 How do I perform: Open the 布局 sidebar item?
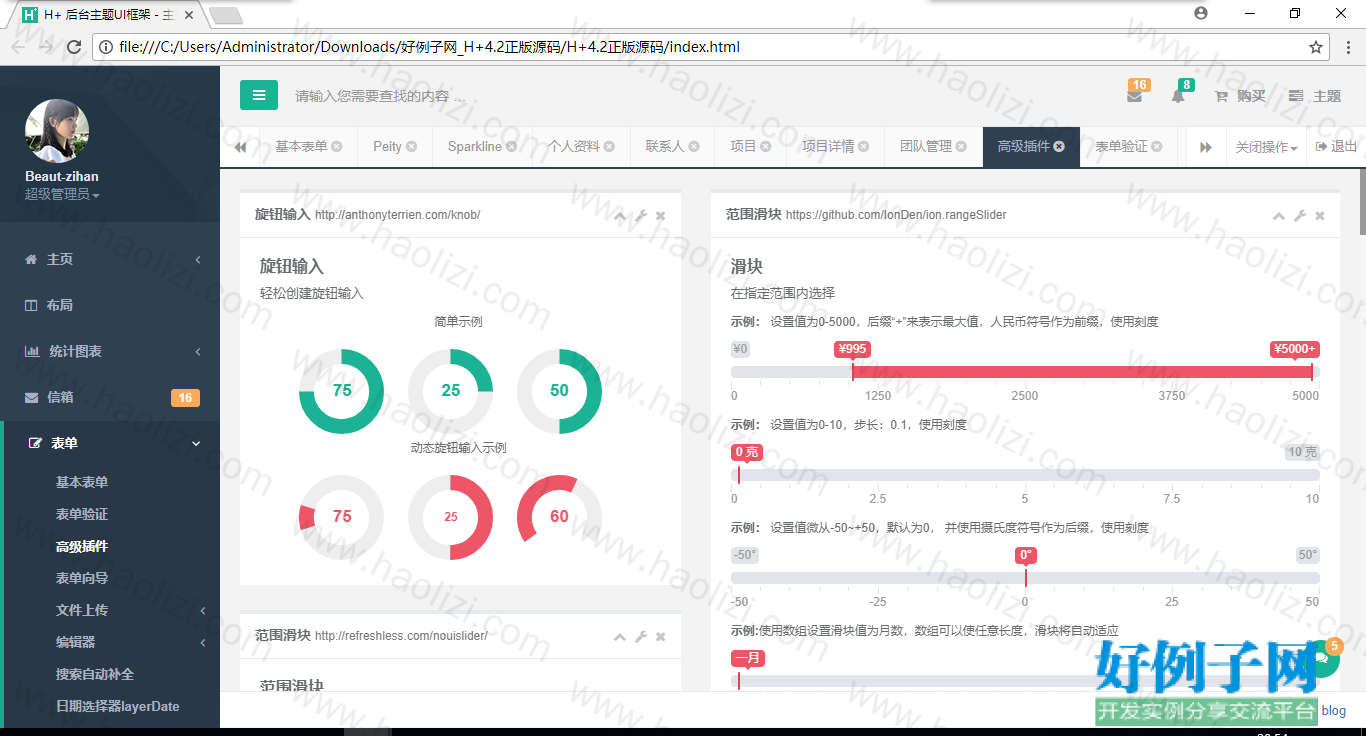coord(110,305)
